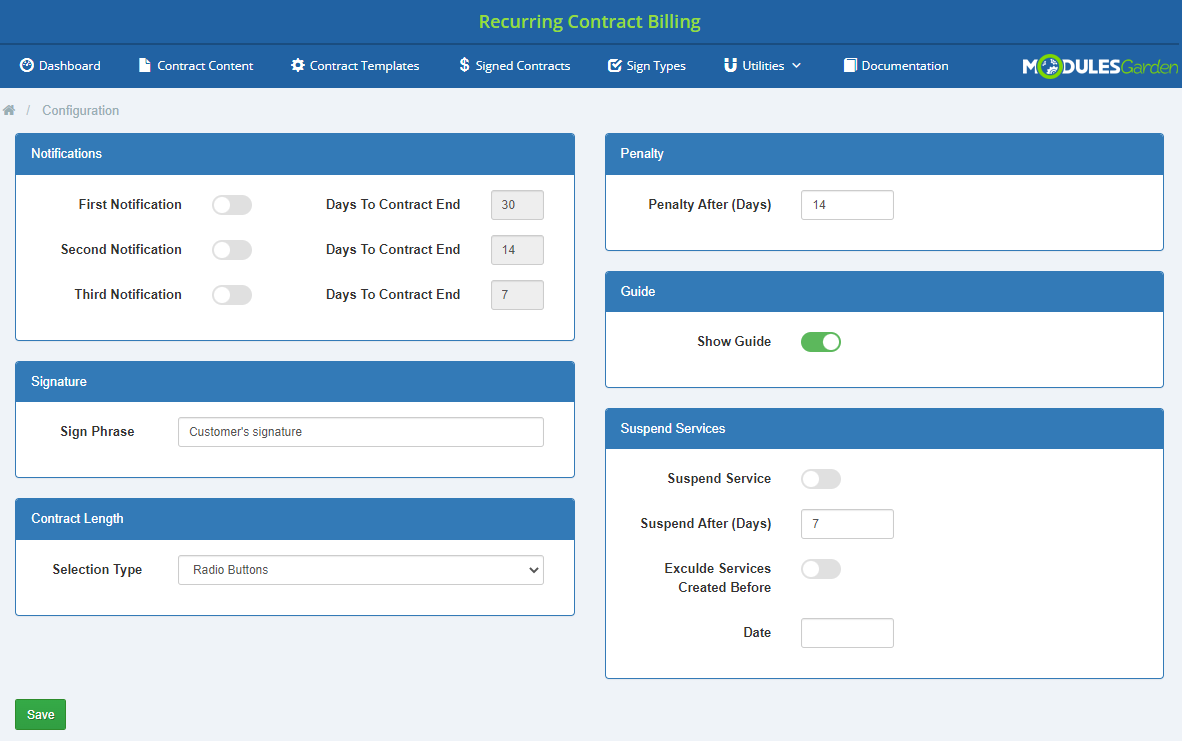Open the Sign Types page

coord(647,66)
